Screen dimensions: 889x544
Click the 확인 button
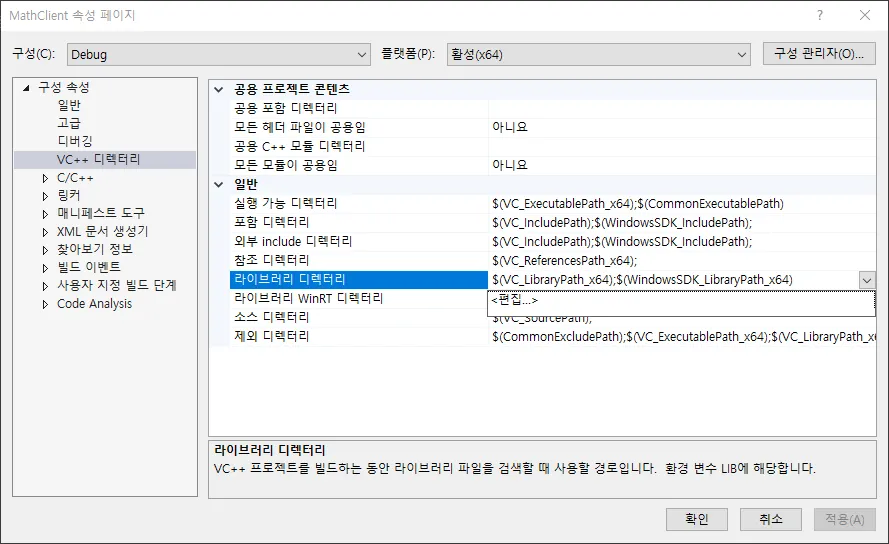697,519
